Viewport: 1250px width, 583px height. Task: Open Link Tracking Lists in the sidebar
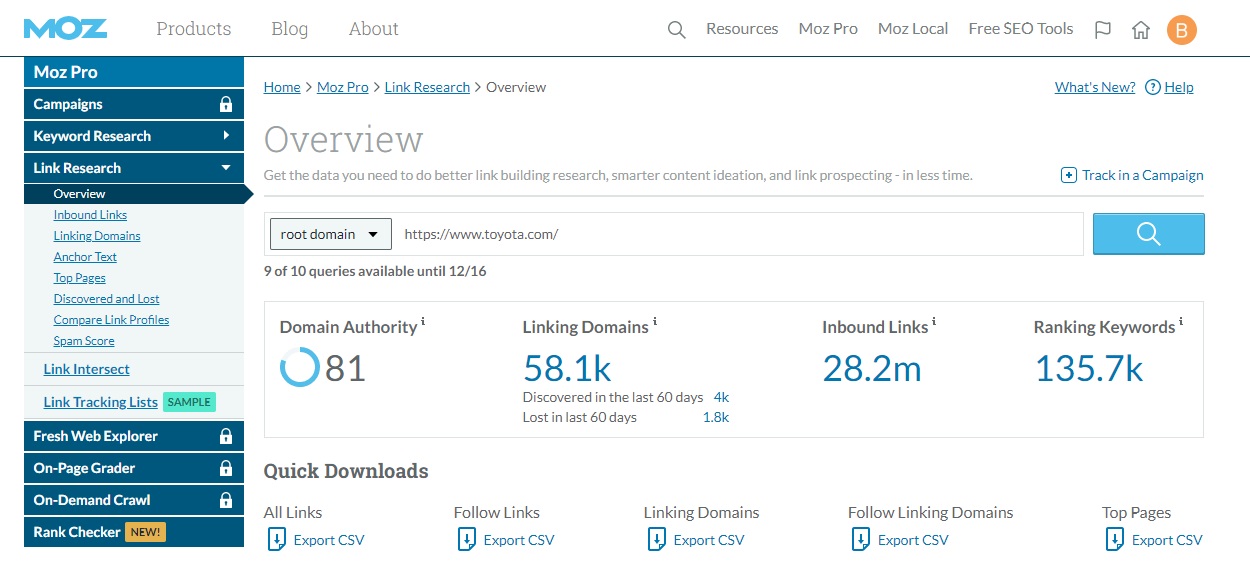tap(101, 402)
